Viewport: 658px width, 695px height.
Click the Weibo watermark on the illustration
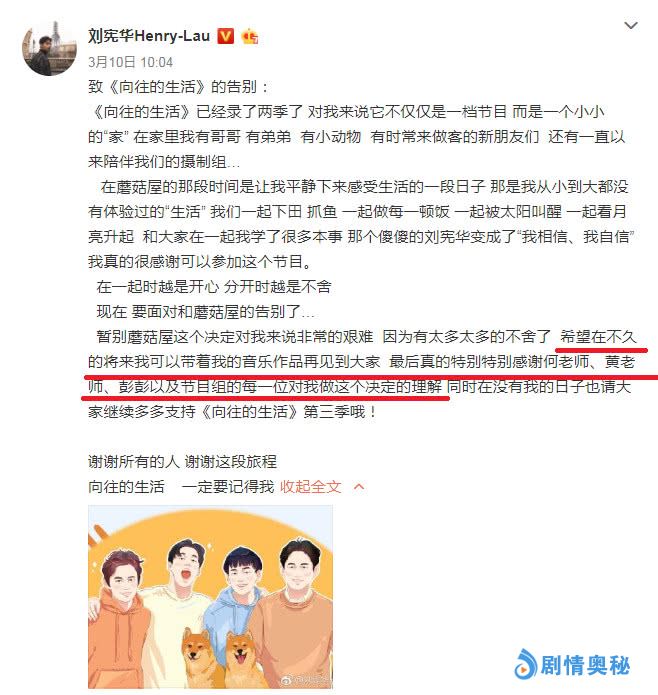pyautogui.click(x=308, y=678)
